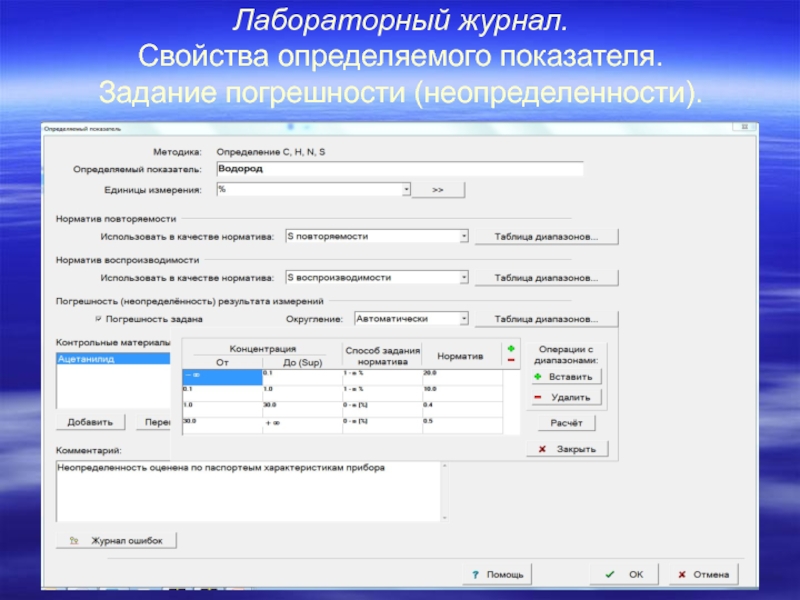
Task: Click the red minus icon beside Норматив column
Action: [x=511, y=360]
